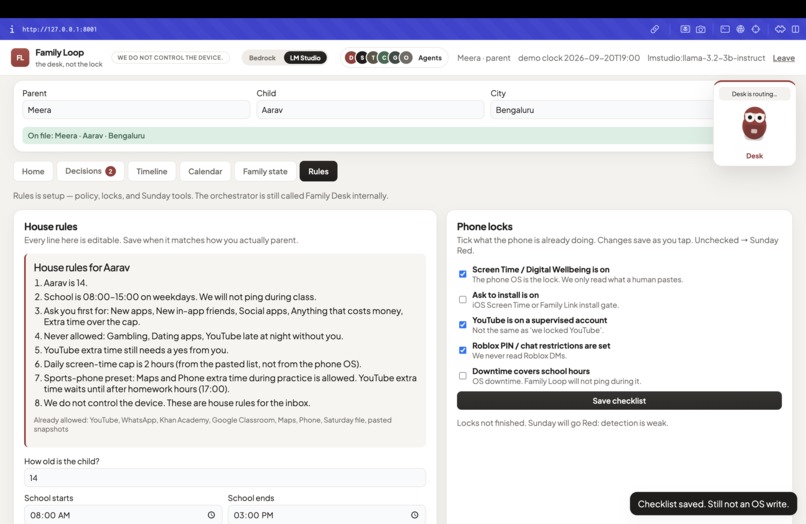Open the Home tab
Viewport: 806px width, 524px height.
pyautogui.click(x=33, y=171)
